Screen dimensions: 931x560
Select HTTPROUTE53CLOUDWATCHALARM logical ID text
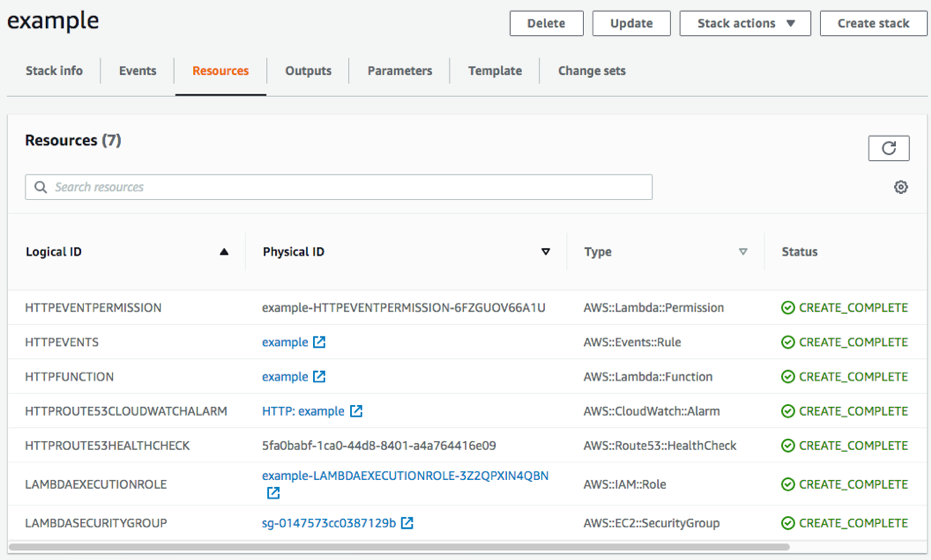pyautogui.click(x=126, y=411)
